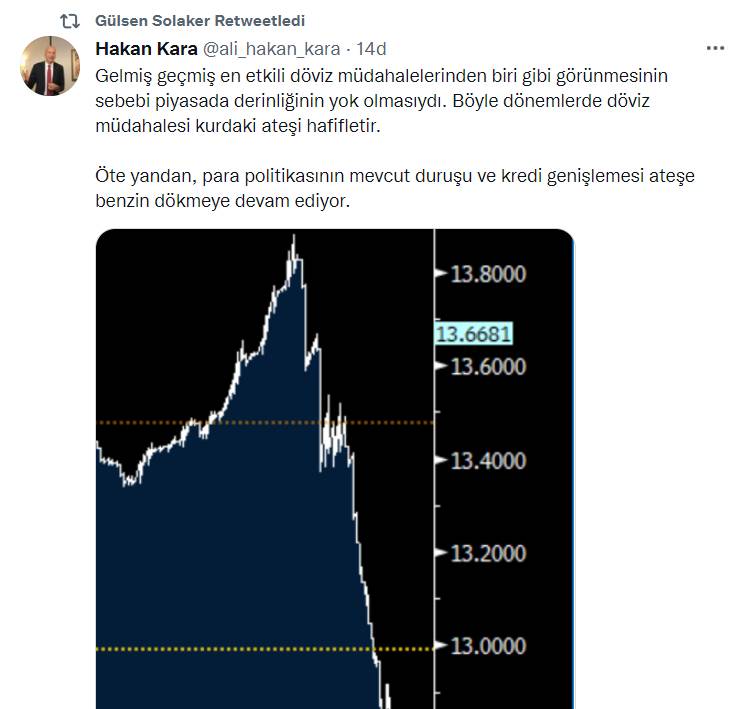Viewport: 743px width, 709px height.
Task: Open the three-dot more options menu
Action: [715, 48]
